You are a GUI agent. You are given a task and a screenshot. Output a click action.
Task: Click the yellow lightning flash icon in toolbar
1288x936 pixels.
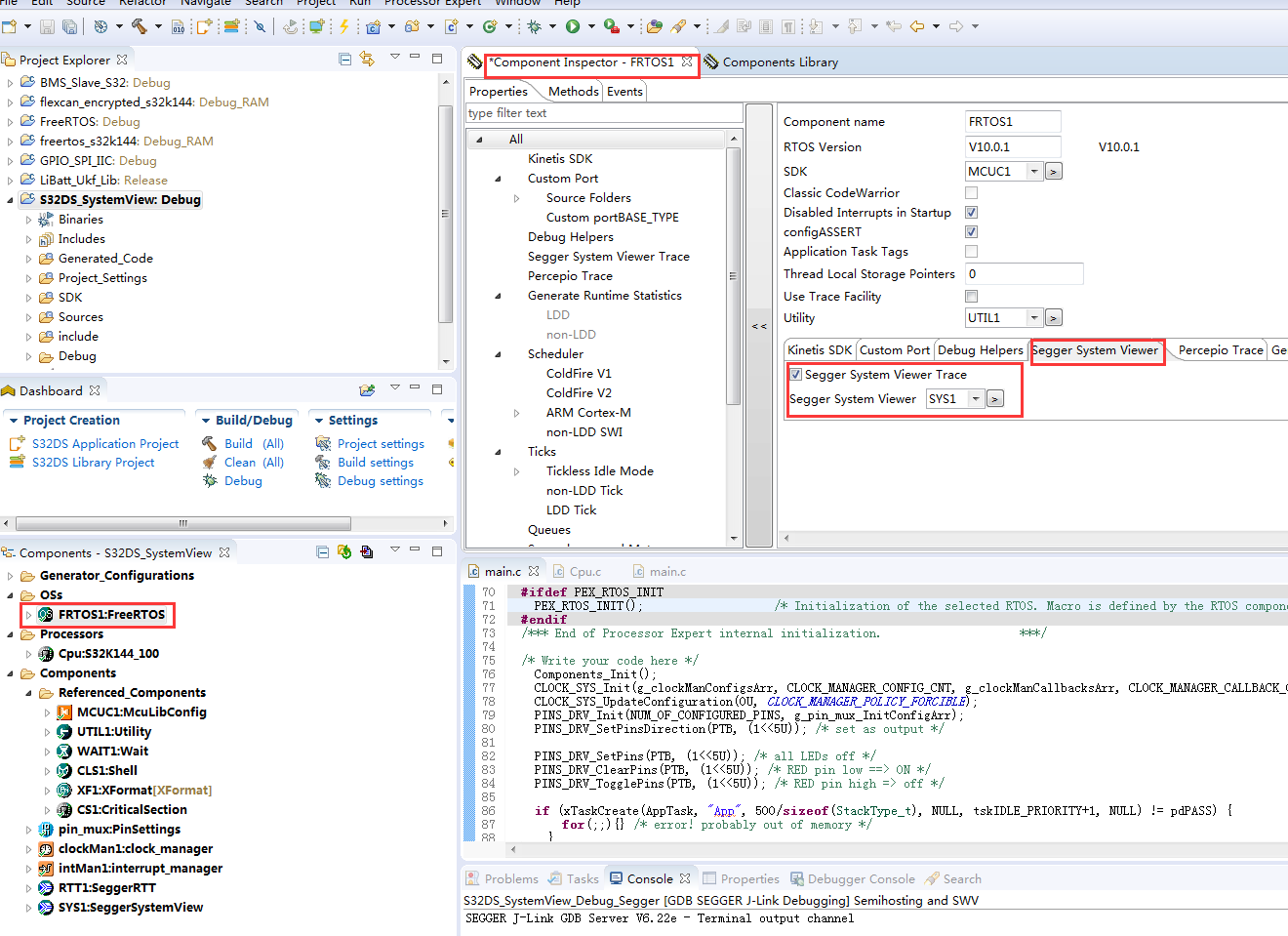pyautogui.click(x=343, y=26)
